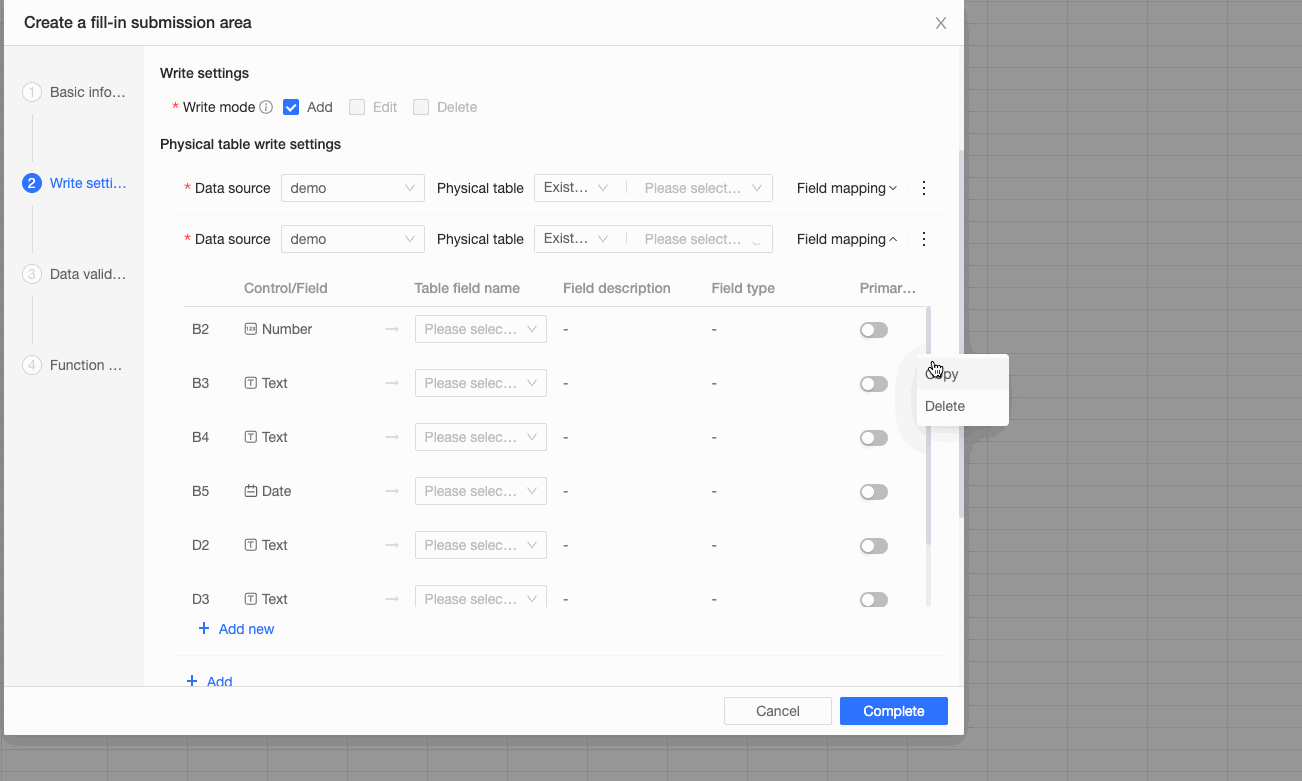Close the fill-in submission area dialog
Viewport: 1302px width, 781px height.
click(x=941, y=23)
